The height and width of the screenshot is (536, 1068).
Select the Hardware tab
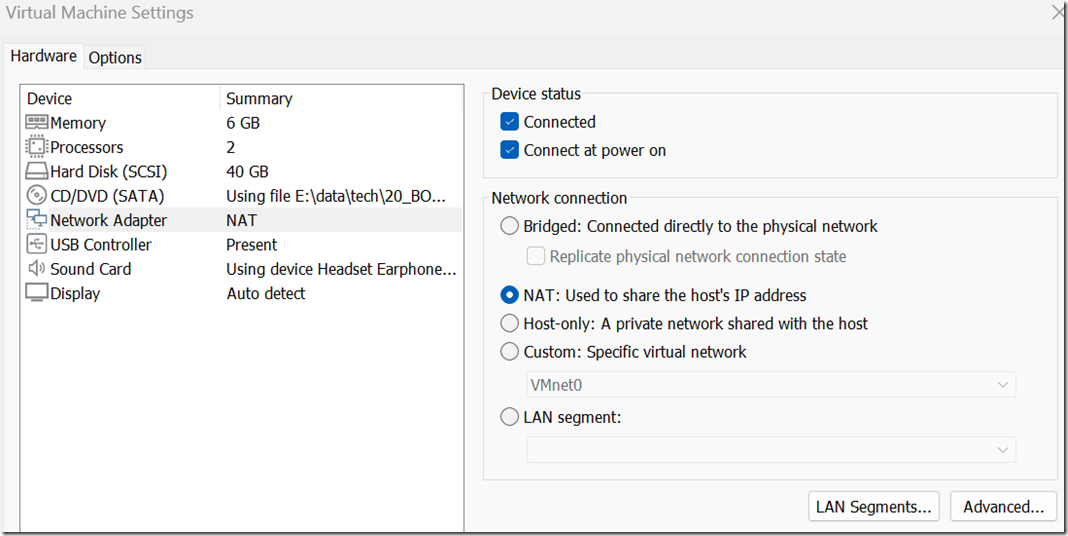tap(43, 56)
